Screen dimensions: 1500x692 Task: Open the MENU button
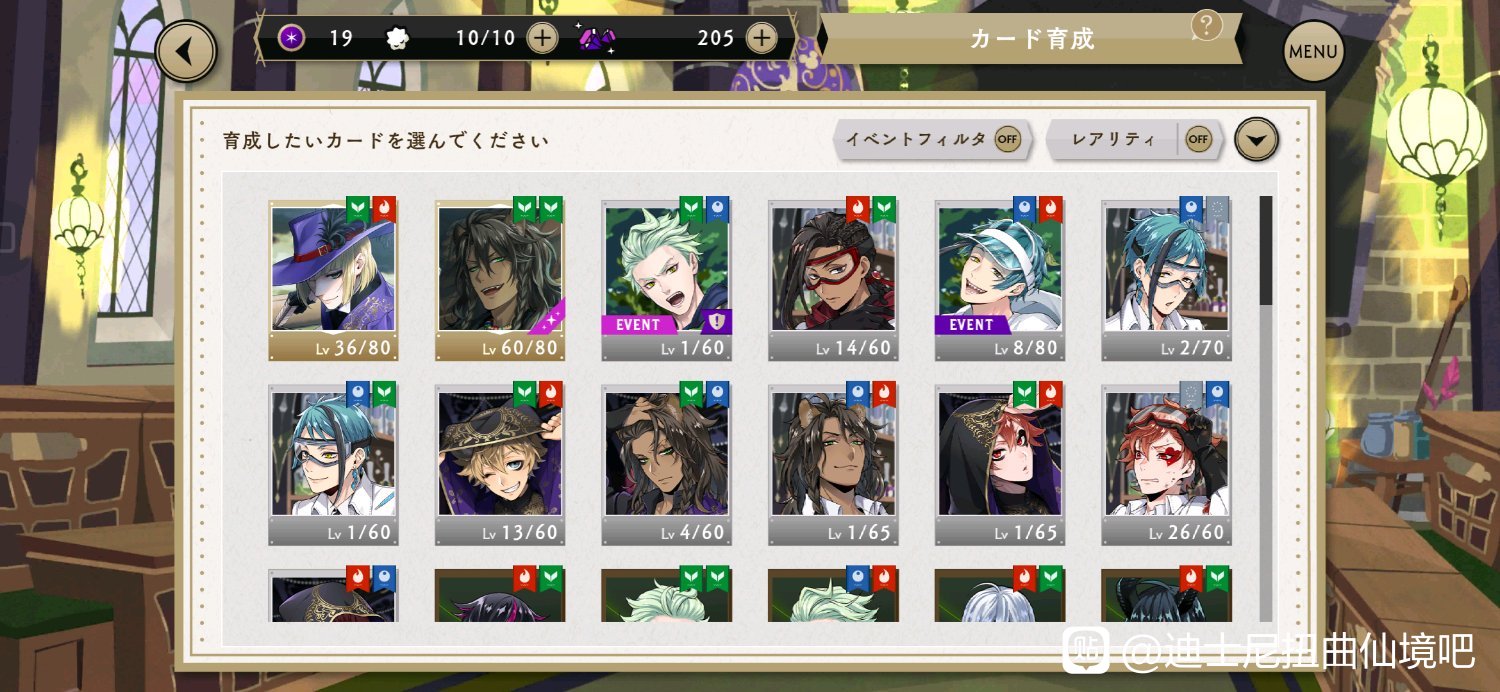pos(1314,51)
